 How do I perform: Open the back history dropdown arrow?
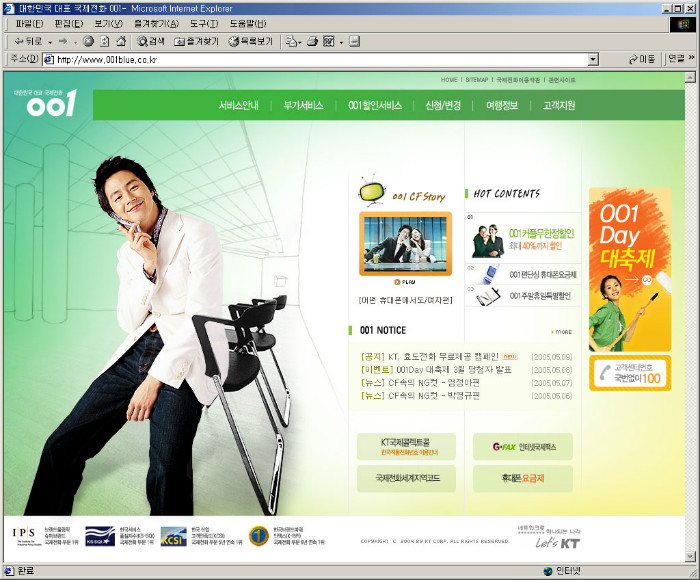(x=50, y=42)
